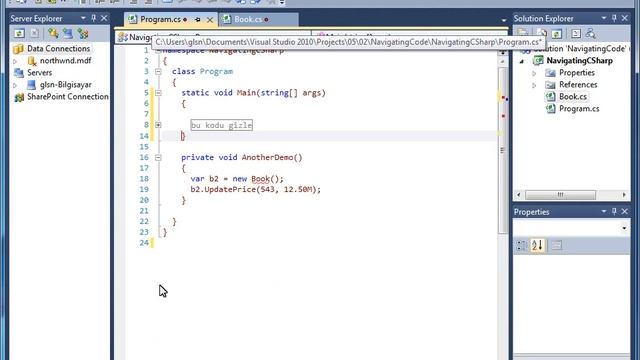Select glsn-Bilgisayar server
The image size is (640, 360).
[x=65, y=84]
